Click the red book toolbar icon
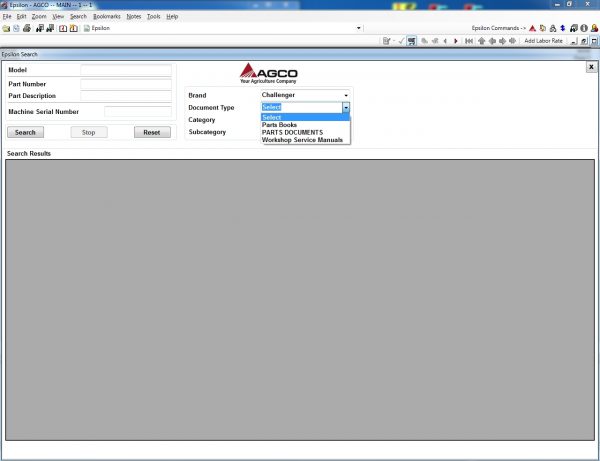This screenshot has width=600, height=461. point(63,28)
